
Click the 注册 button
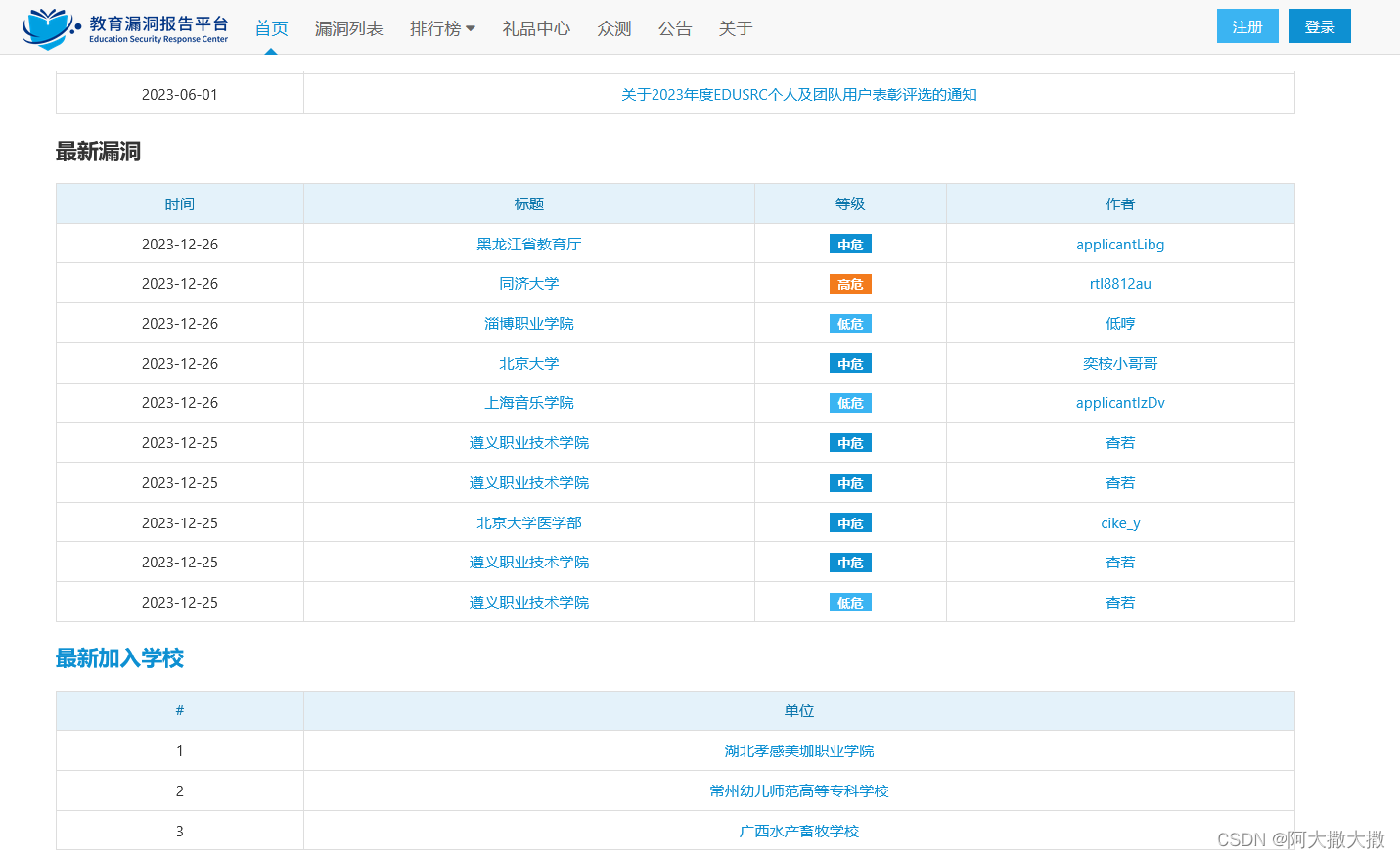click(1247, 26)
